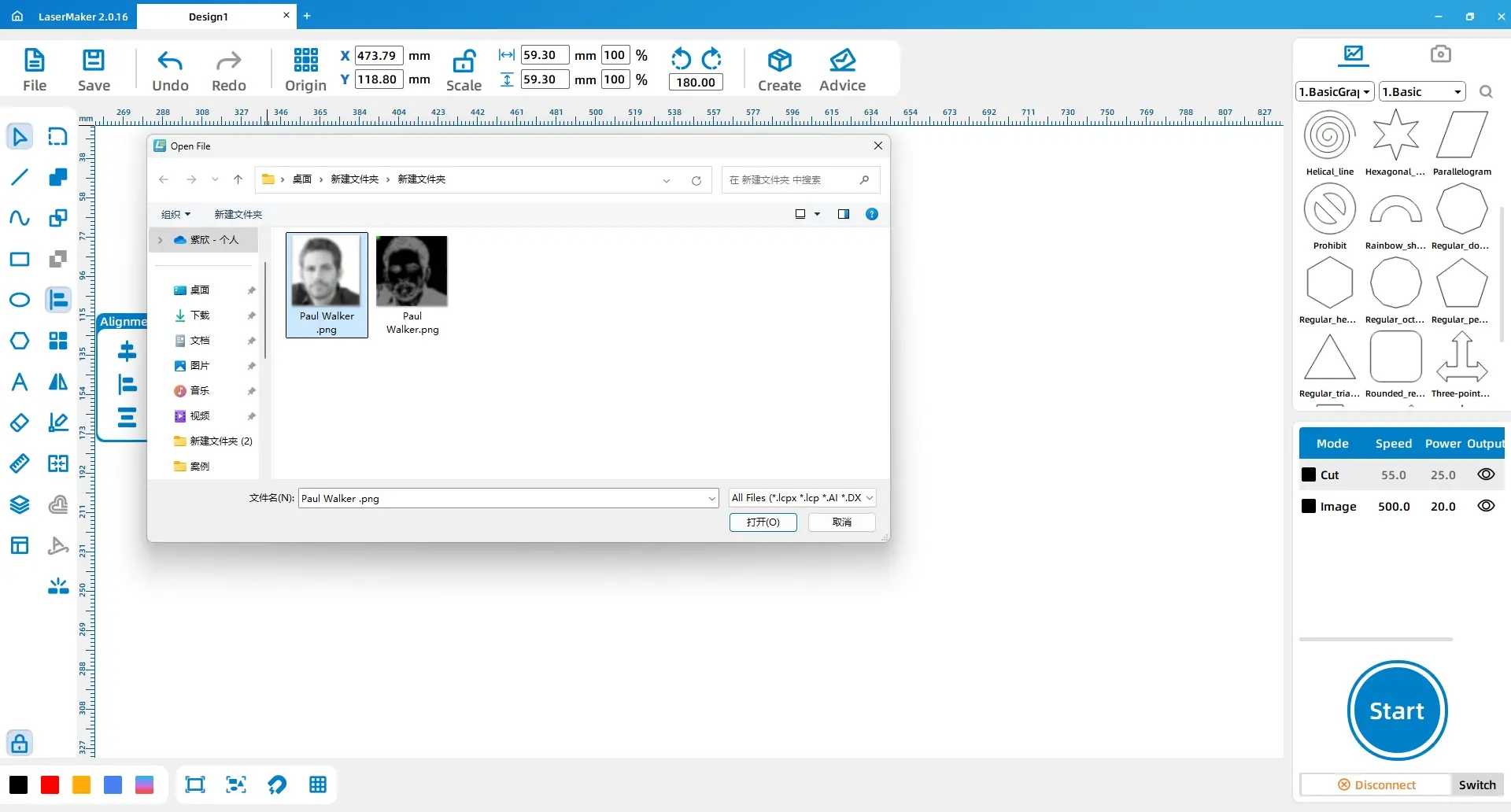This screenshot has width=1511, height=812.
Task: Expand the OneDrive 个人 tree node
Action: (160, 240)
